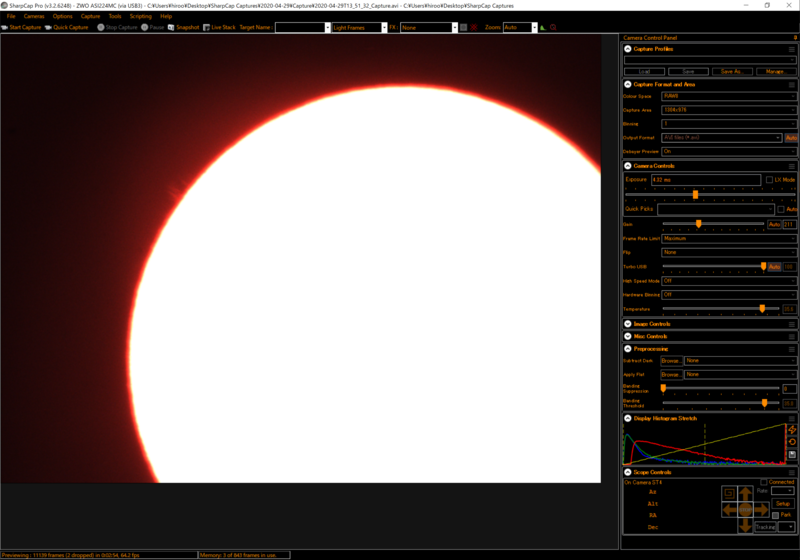Click the green histogram icon in the toolbar
Screen dimensions: 800x560
tap(543, 28)
